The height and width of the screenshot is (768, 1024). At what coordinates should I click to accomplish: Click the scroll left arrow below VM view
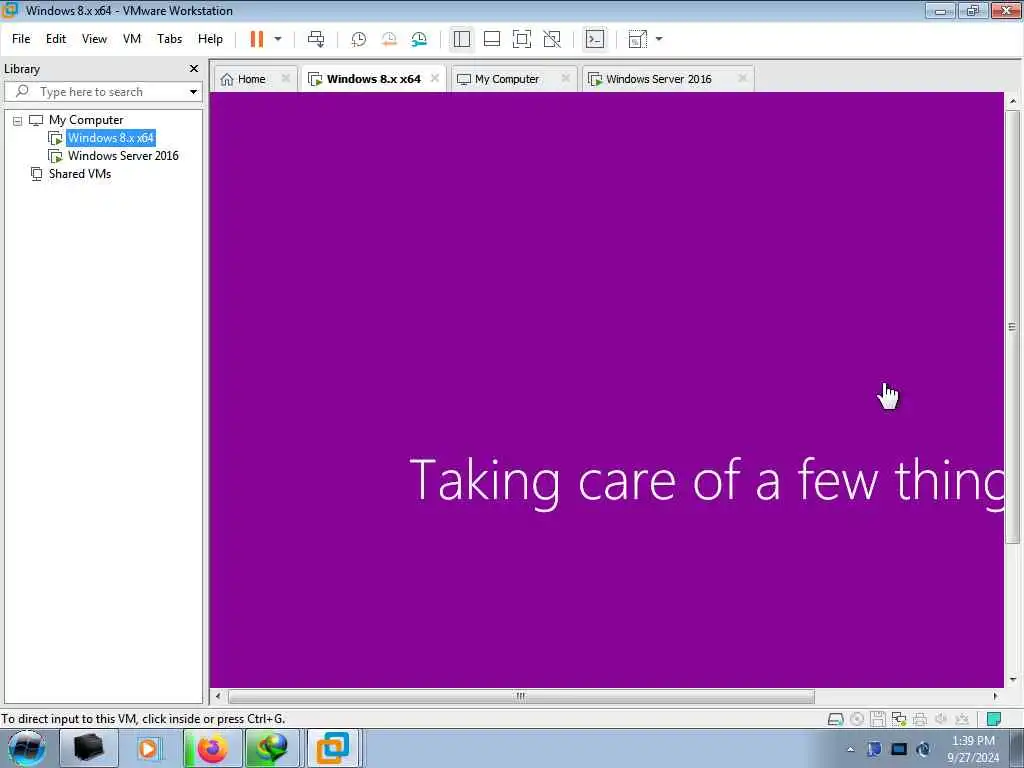[218, 696]
